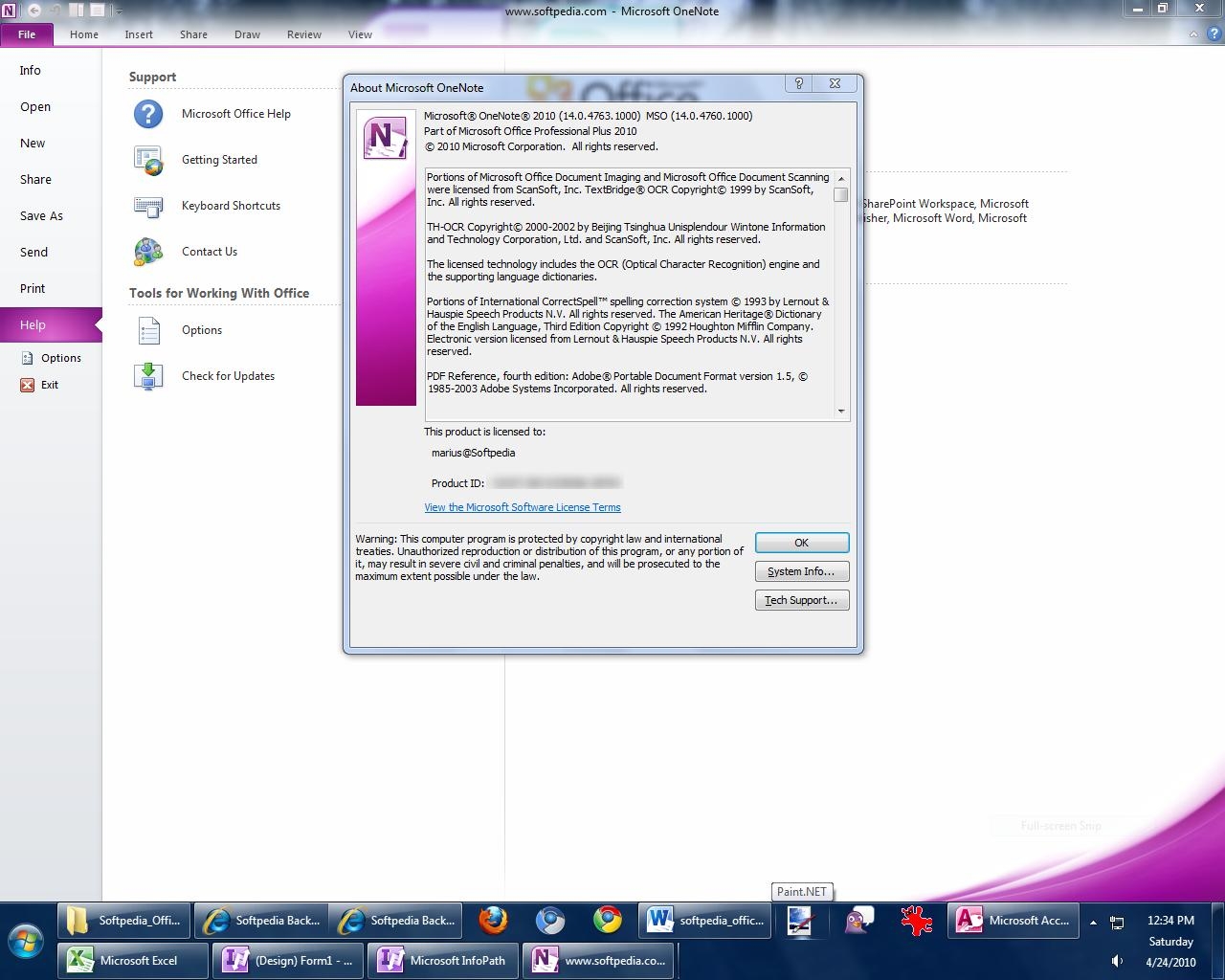
Task: Switch to the Draw ribbon tab
Action: [x=247, y=34]
